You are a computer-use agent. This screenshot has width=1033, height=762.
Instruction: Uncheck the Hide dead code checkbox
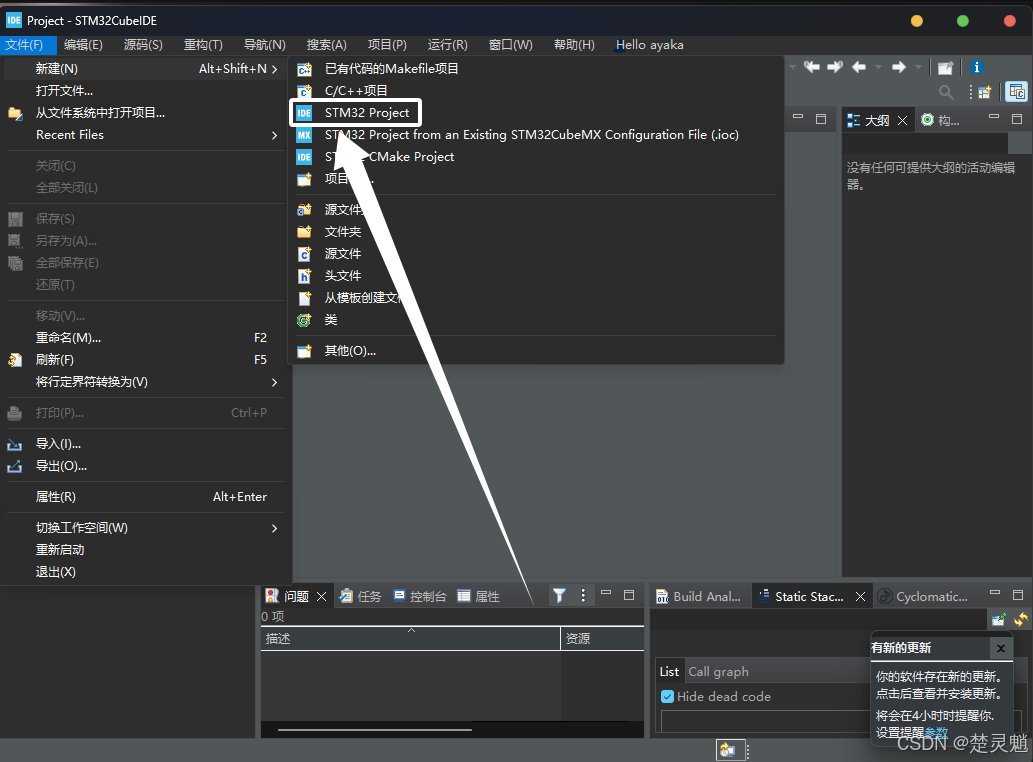tap(667, 697)
